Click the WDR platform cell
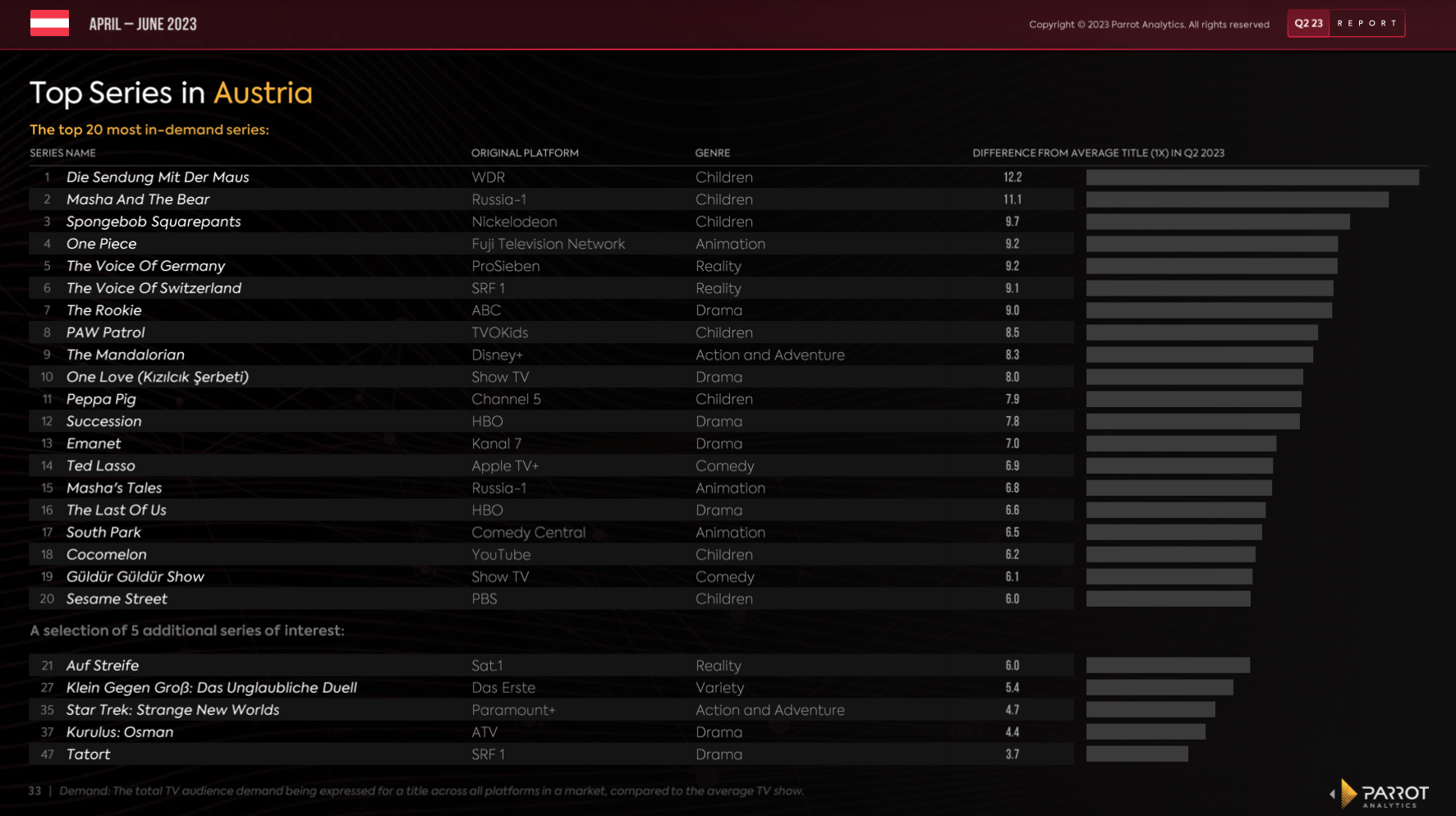 coord(488,177)
